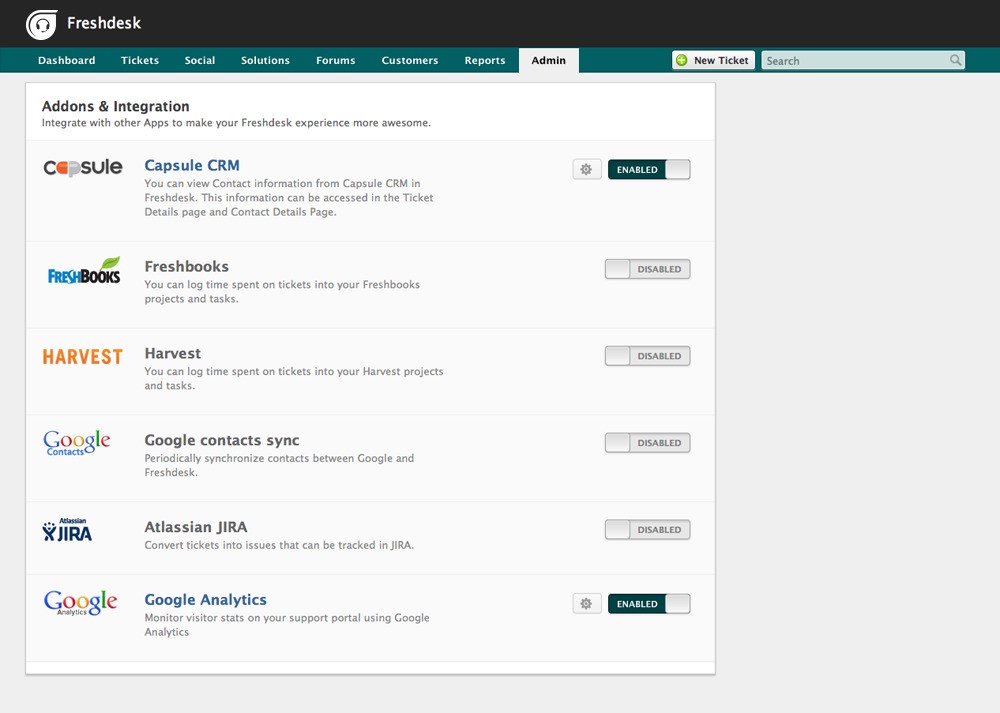Open Google Analytics settings gear icon

(x=587, y=604)
